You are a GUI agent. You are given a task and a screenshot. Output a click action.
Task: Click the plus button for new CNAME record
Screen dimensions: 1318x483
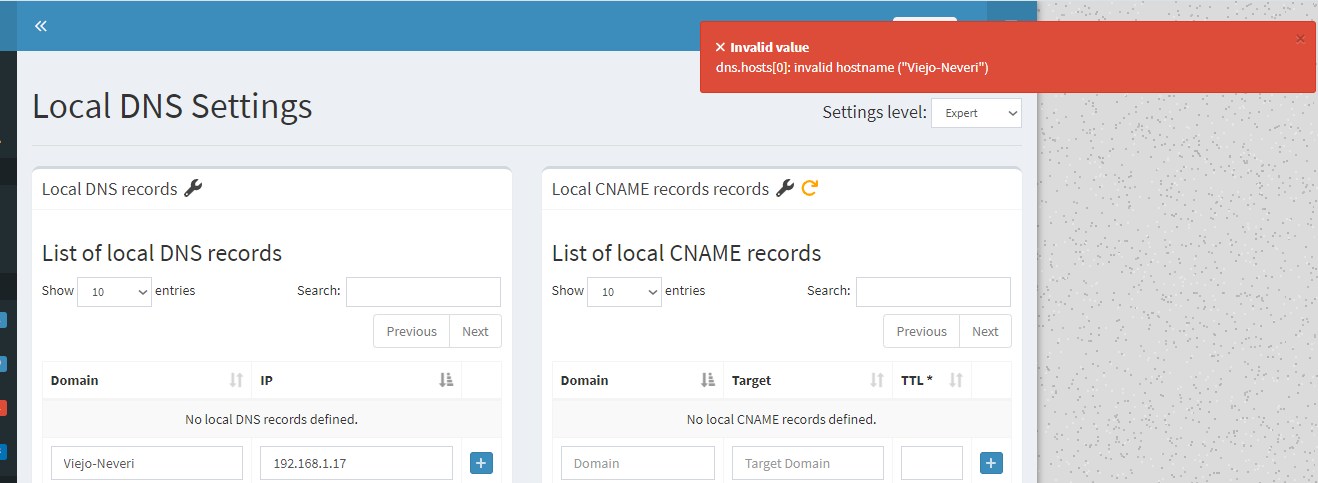point(991,463)
